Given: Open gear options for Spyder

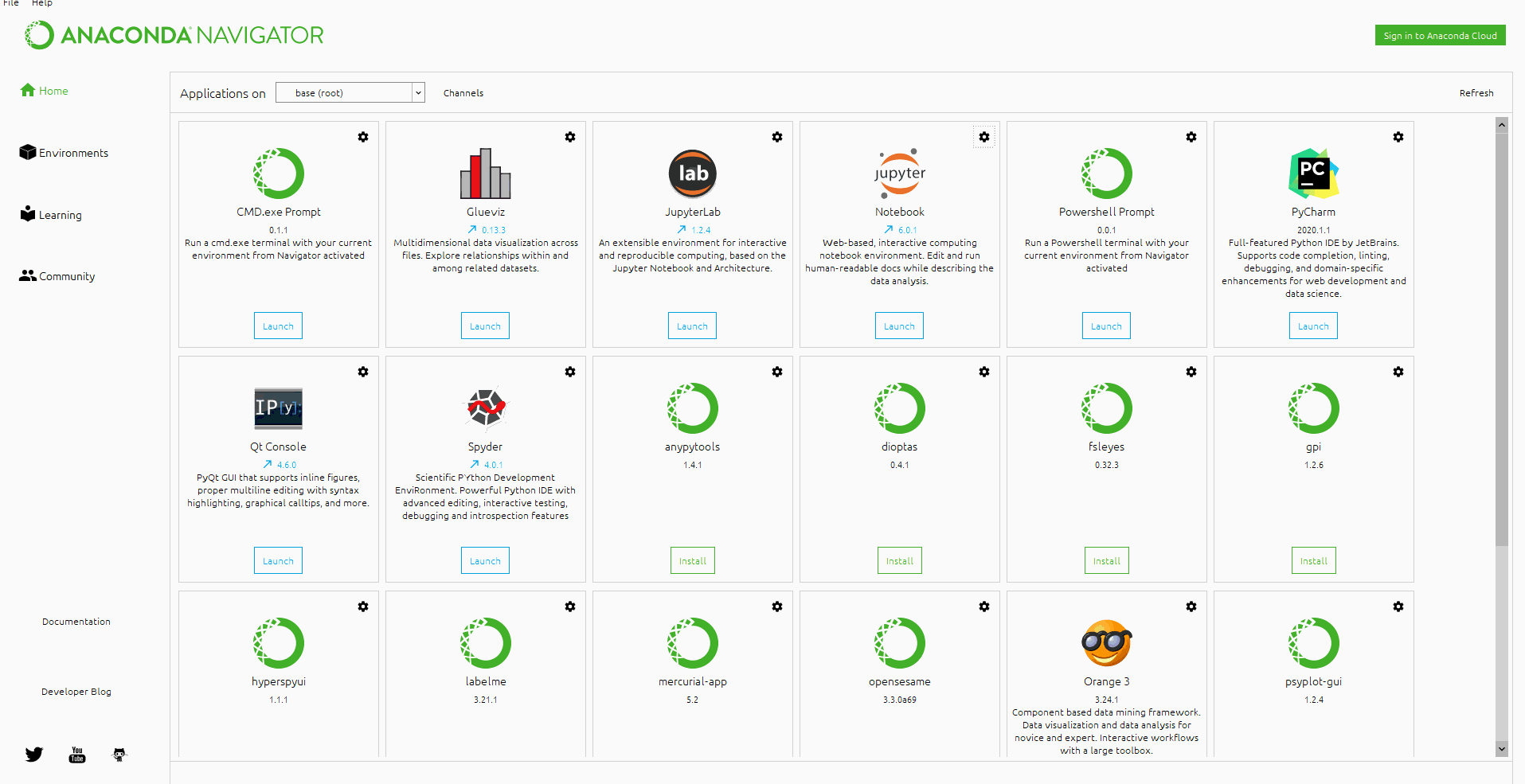Looking at the screenshot, I should pyautogui.click(x=570, y=372).
